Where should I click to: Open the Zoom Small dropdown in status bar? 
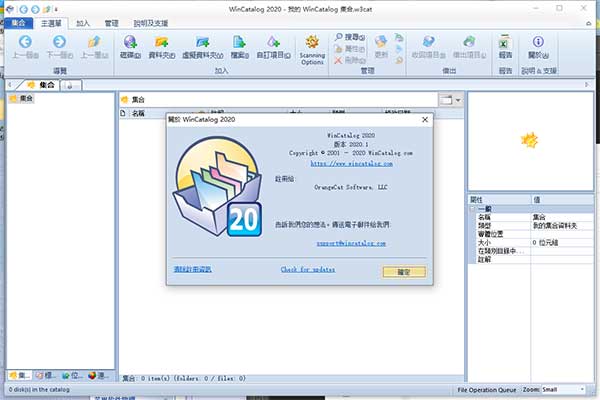click(x=563, y=390)
